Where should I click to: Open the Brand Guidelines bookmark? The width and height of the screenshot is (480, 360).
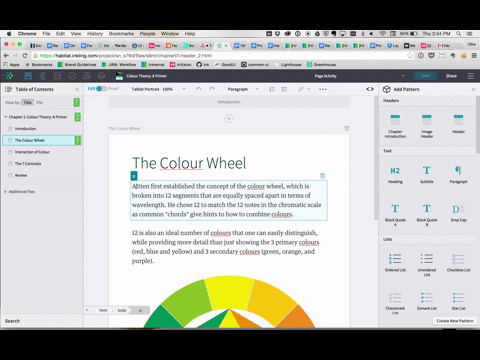[x=77, y=65]
